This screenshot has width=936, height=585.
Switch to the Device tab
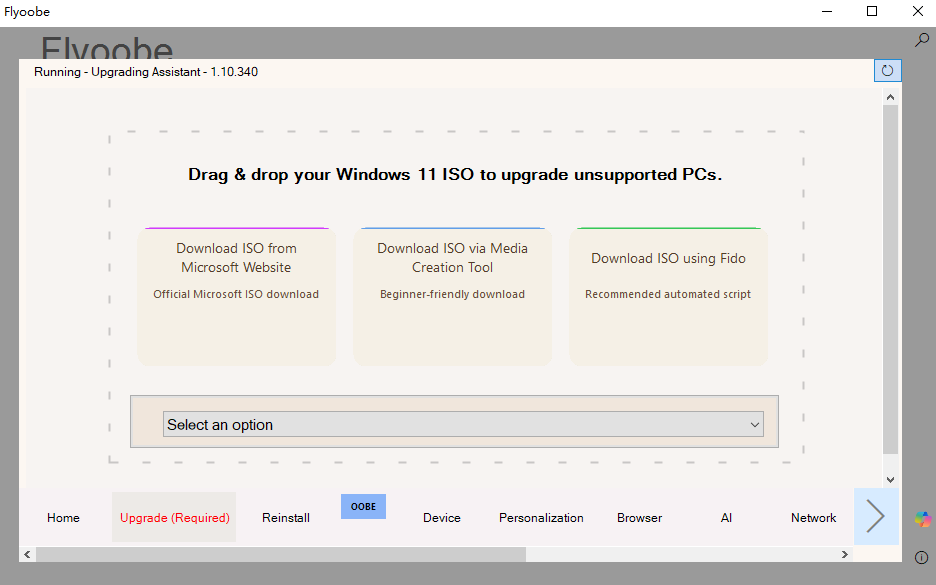(442, 518)
